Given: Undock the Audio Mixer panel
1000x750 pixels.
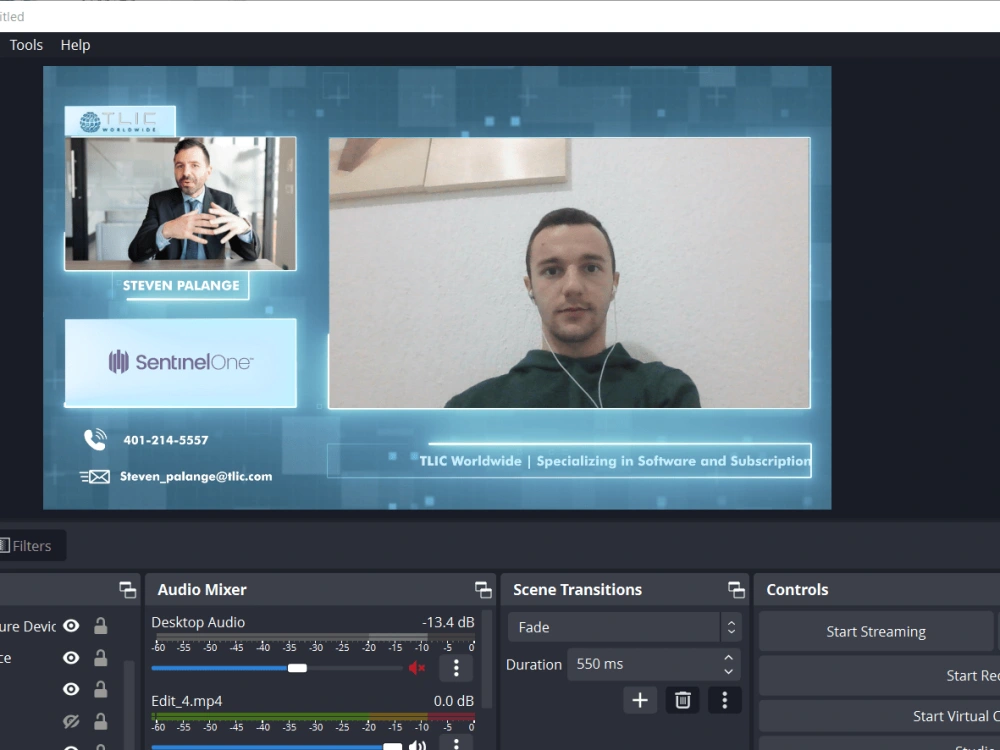Looking at the screenshot, I should [483, 590].
